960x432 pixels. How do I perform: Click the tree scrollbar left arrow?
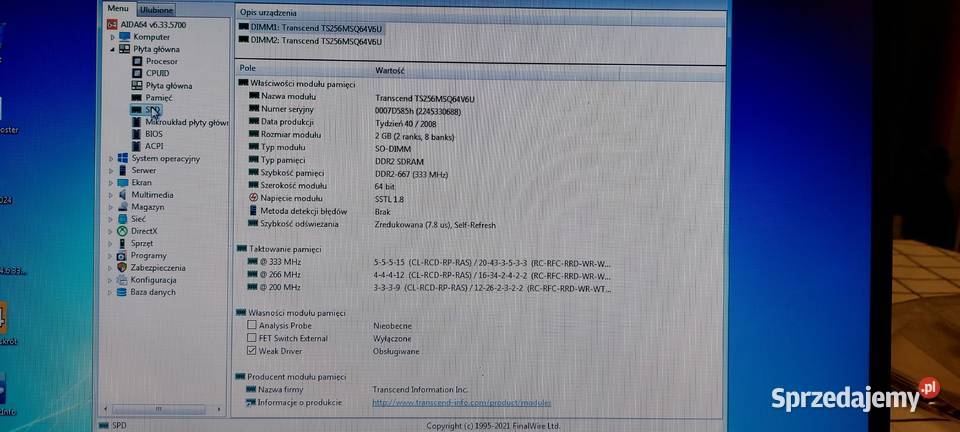(107, 408)
